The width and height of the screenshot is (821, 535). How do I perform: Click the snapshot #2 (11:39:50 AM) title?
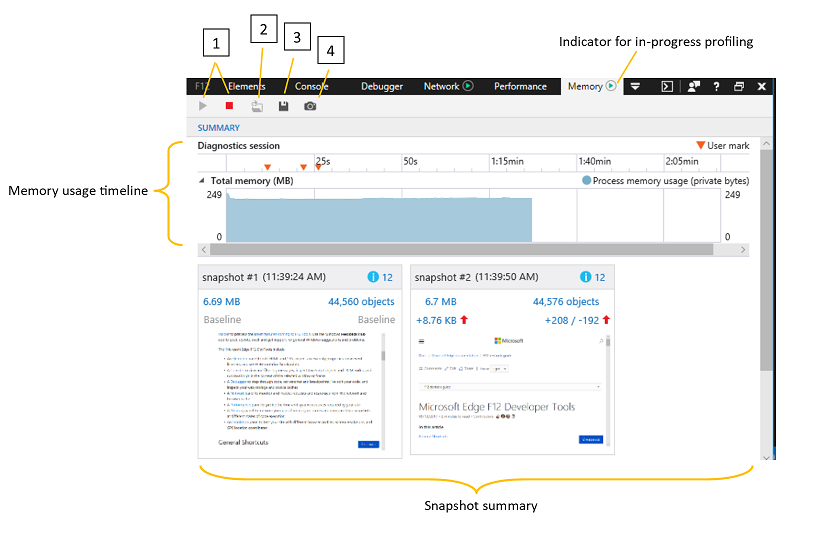click(476, 277)
